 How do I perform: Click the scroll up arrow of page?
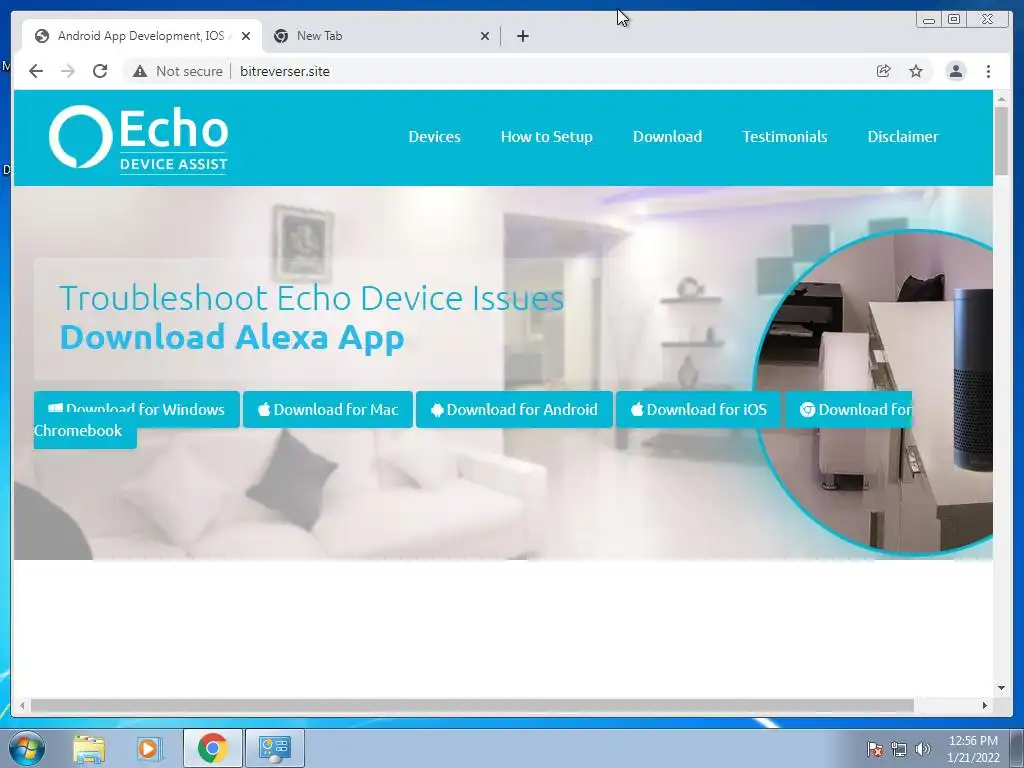point(1001,99)
